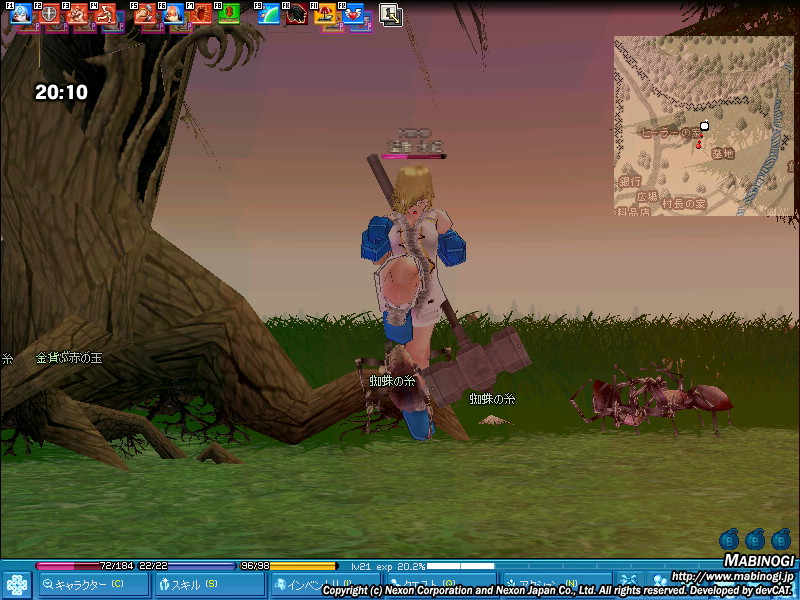Click the F8 green arrows skill icon

[x=229, y=14]
